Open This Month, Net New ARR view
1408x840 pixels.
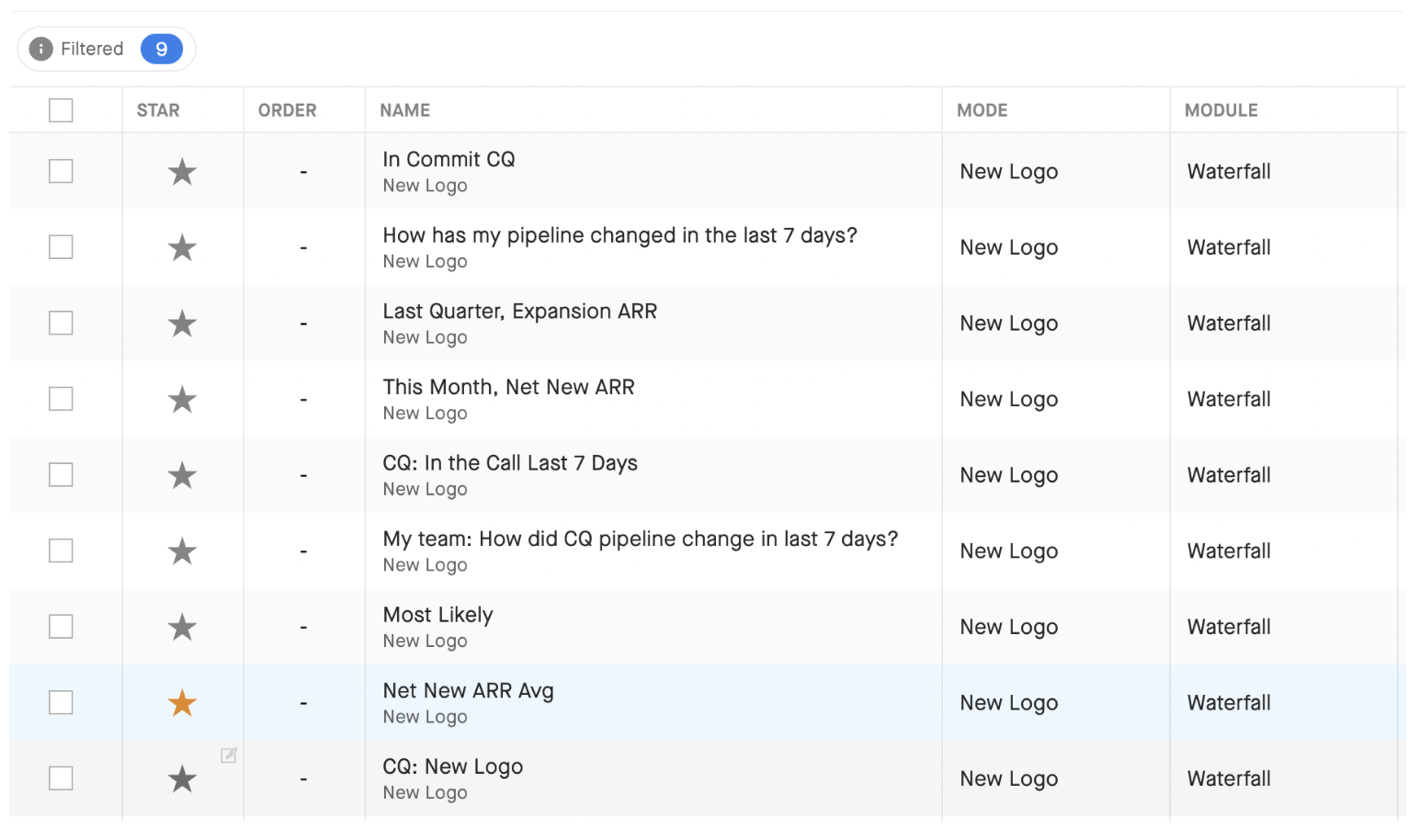pos(508,387)
